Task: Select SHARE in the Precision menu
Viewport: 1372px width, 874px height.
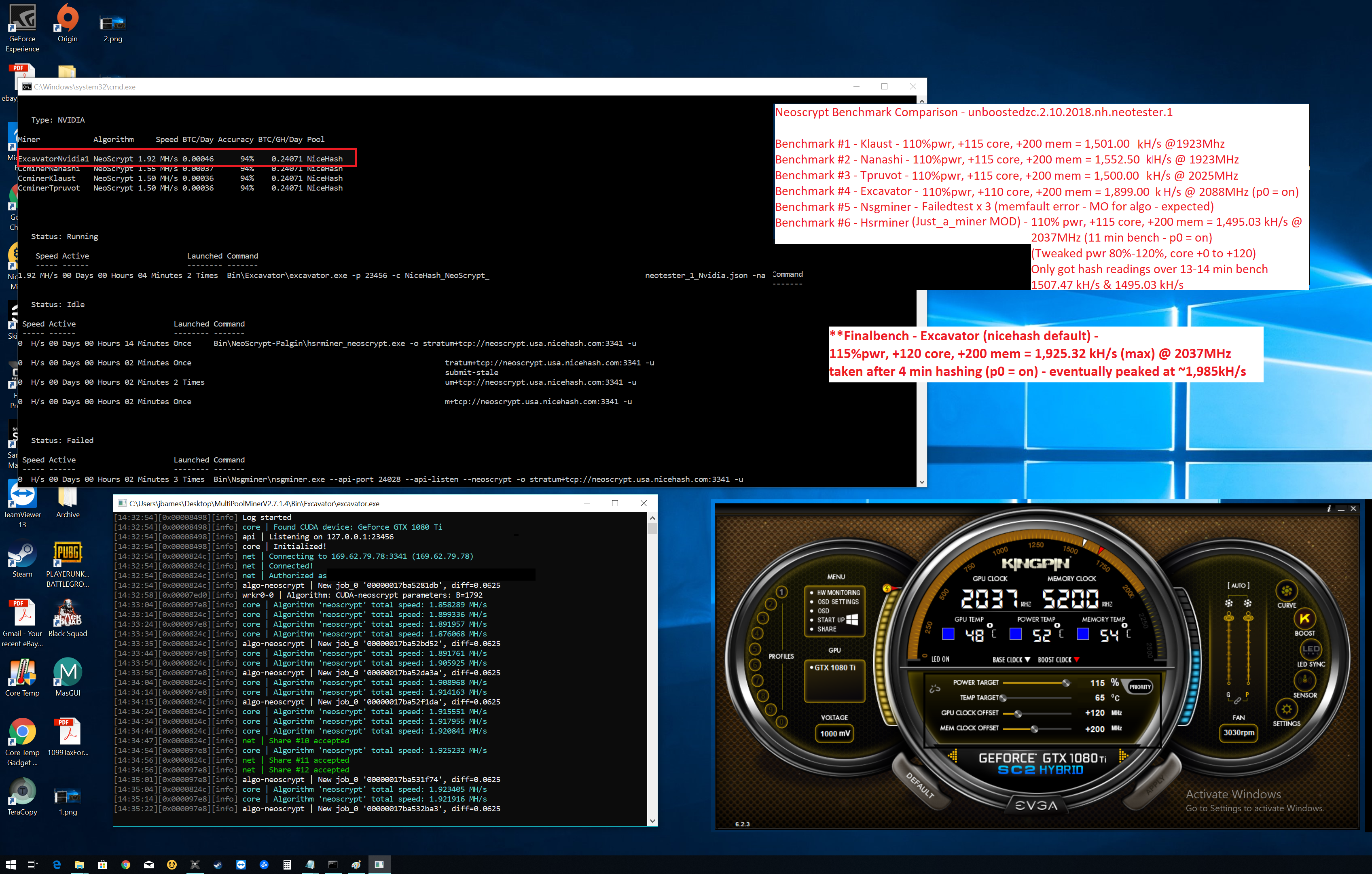Action: pos(823,629)
